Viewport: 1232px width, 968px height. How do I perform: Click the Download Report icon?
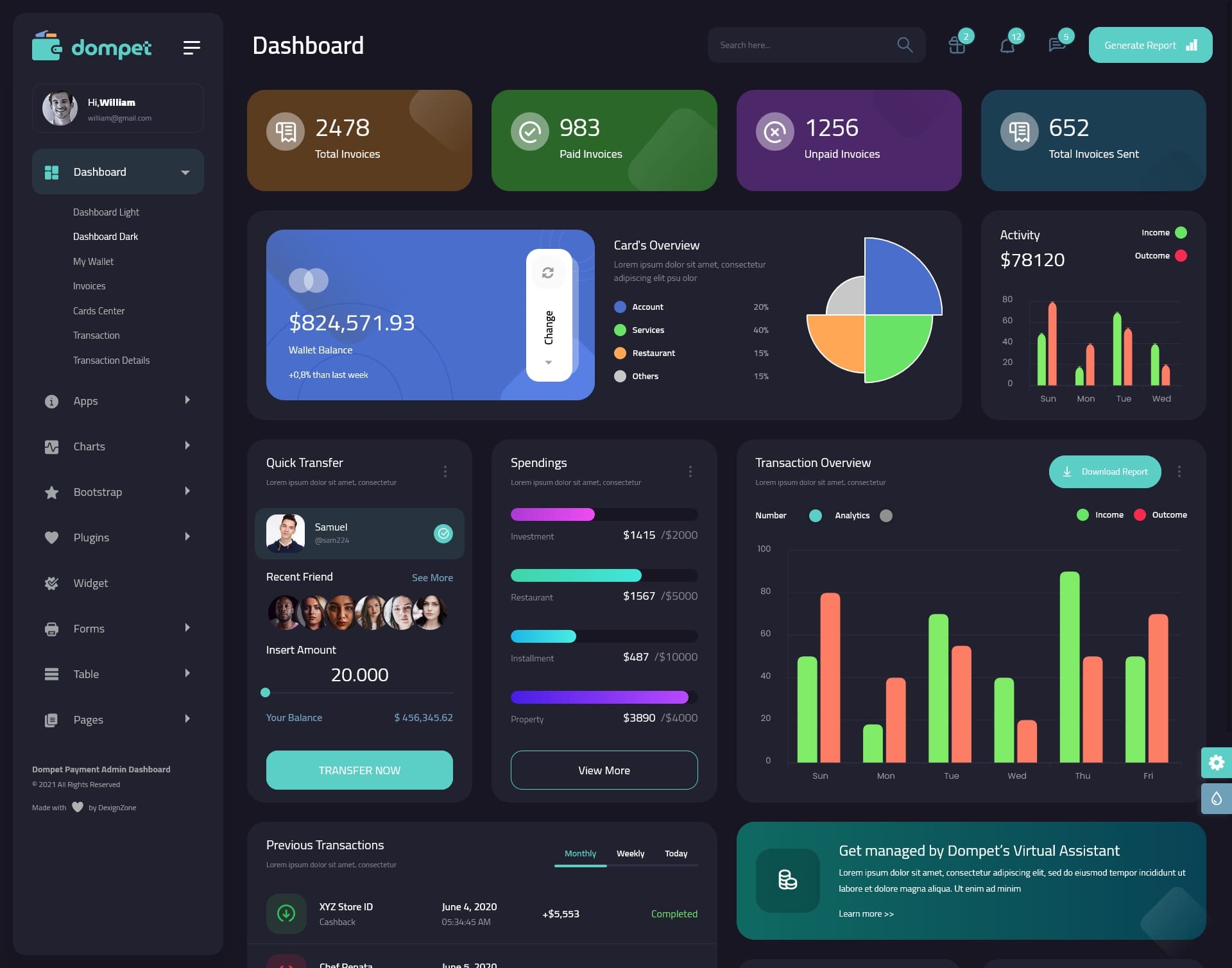point(1068,471)
